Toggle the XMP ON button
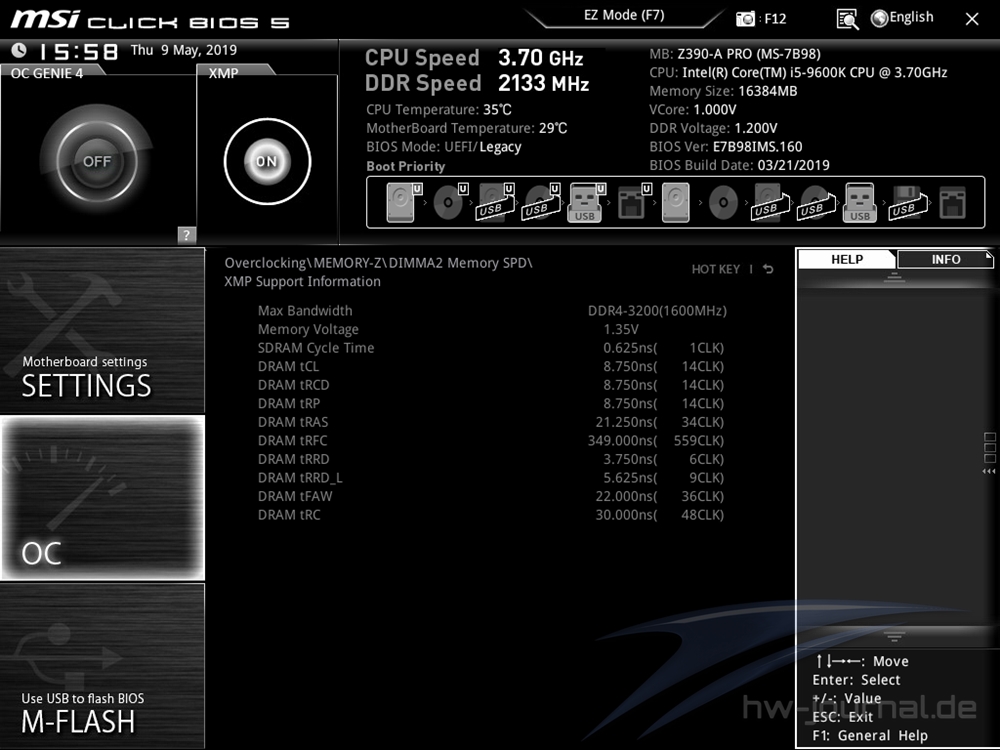The height and width of the screenshot is (750, 1000). [x=267, y=161]
